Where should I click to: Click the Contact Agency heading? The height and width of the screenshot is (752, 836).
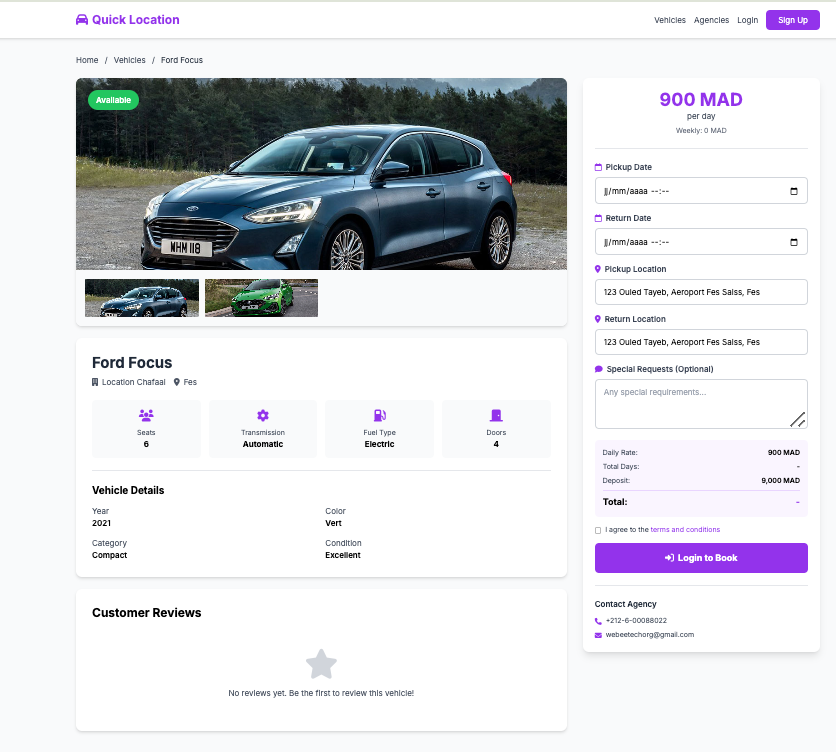[x=625, y=604]
